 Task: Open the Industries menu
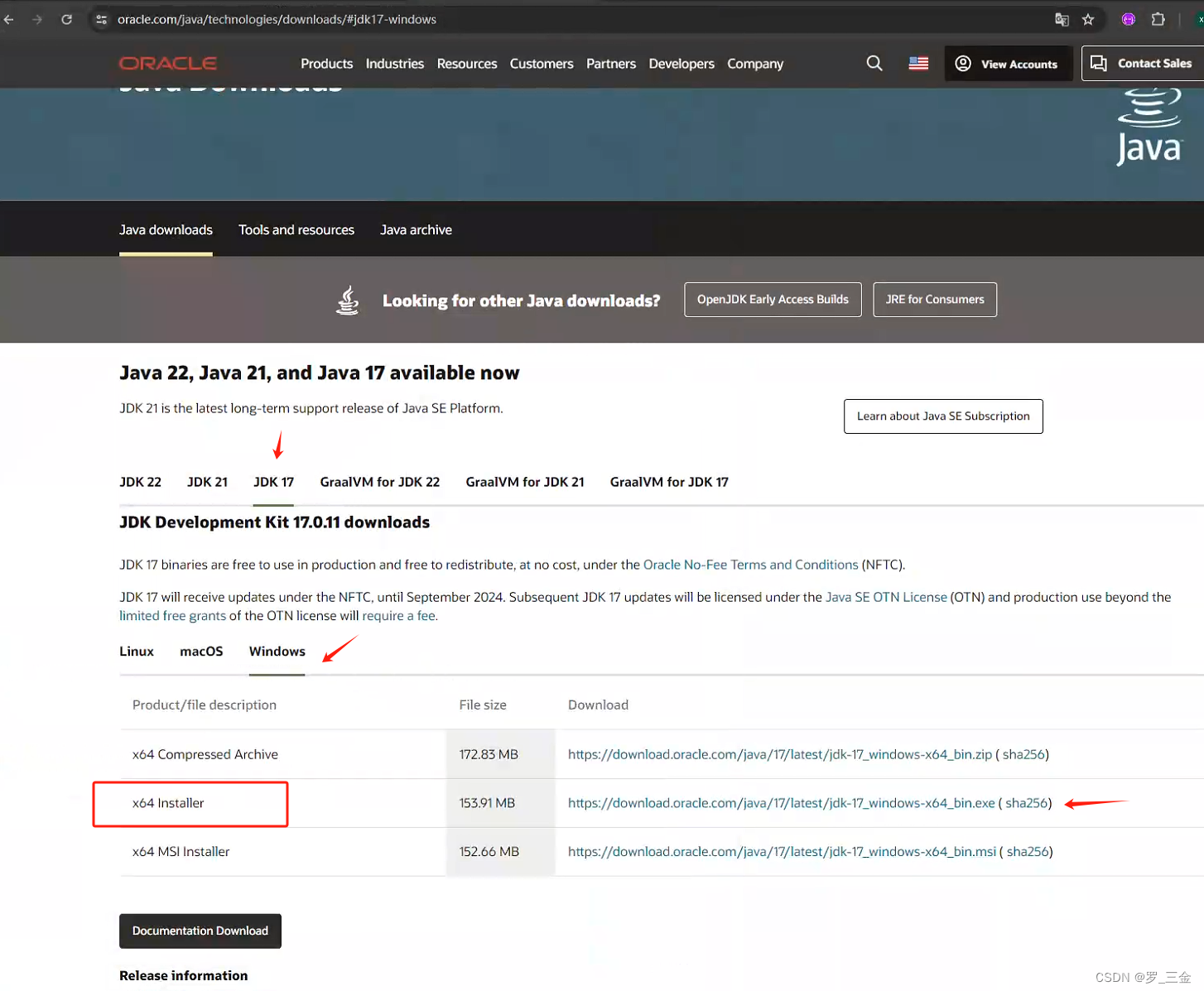click(x=395, y=64)
